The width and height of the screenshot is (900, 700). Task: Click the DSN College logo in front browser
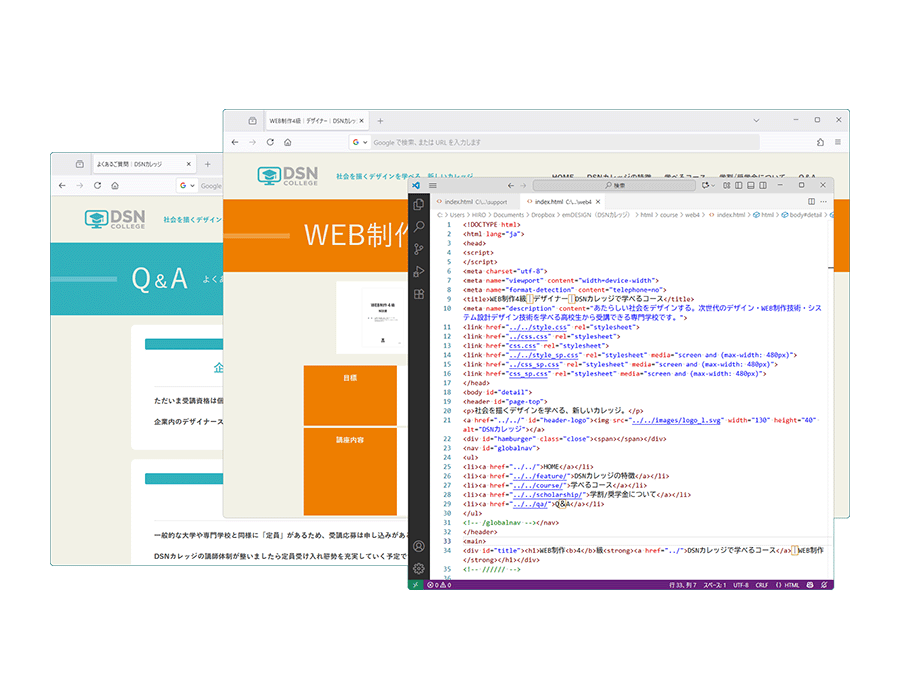287,177
